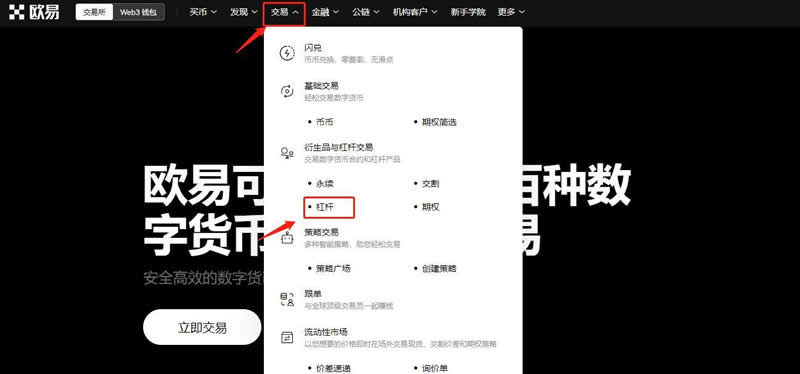Expand the 公链 dropdown menu
Screen dimensions: 800x374
(366, 12)
